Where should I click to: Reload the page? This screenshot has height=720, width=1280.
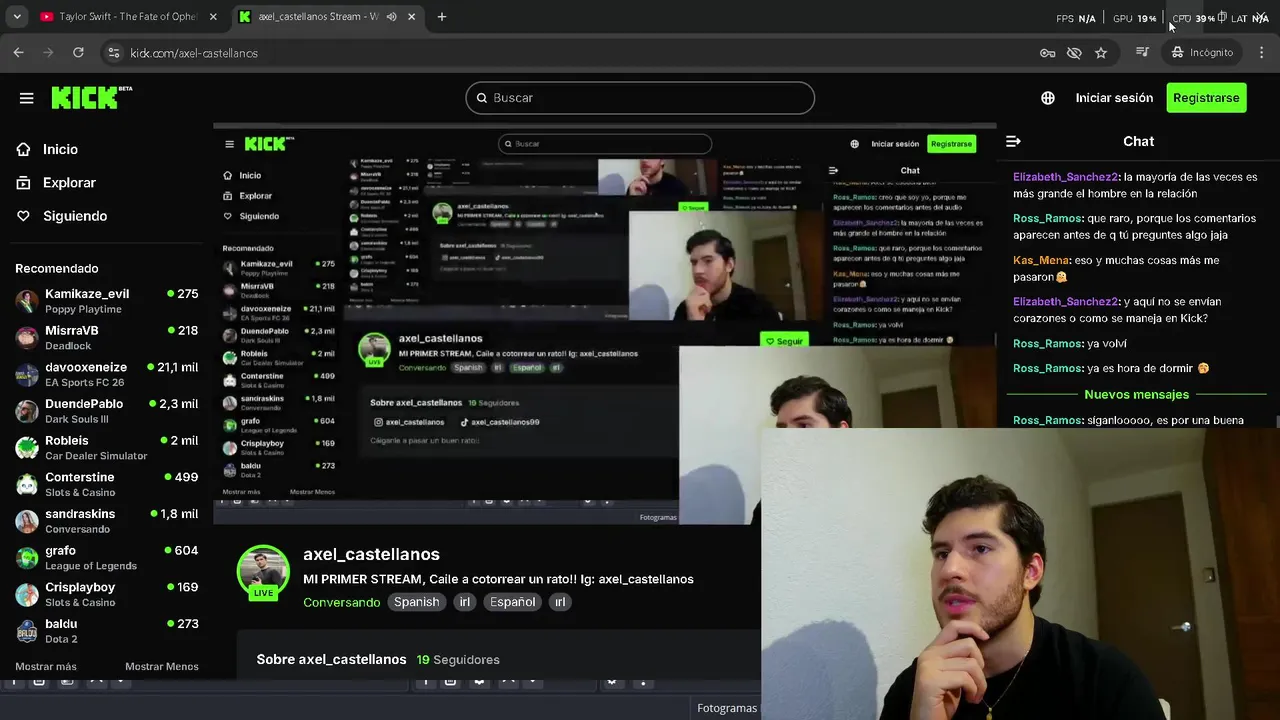(78, 53)
